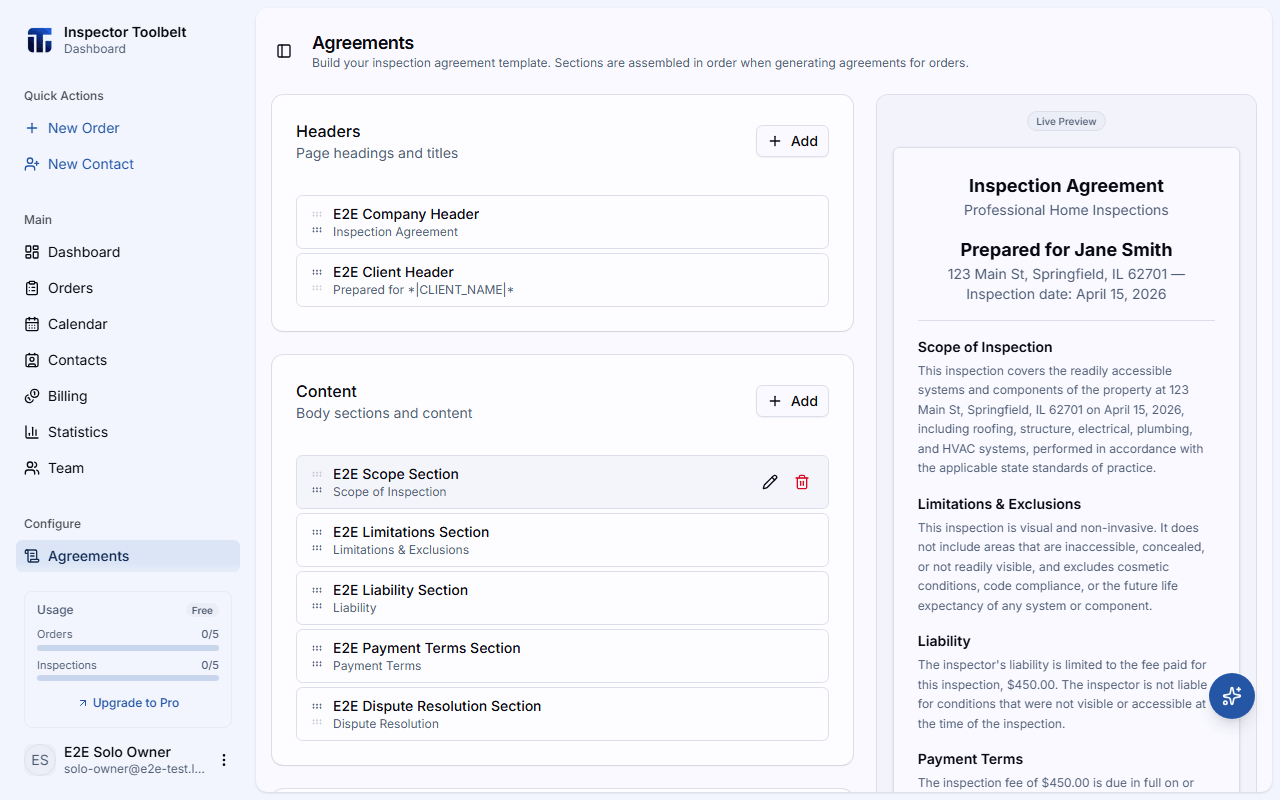Click New Contact quick action
The image size is (1280, 800).
coord(128,164)
